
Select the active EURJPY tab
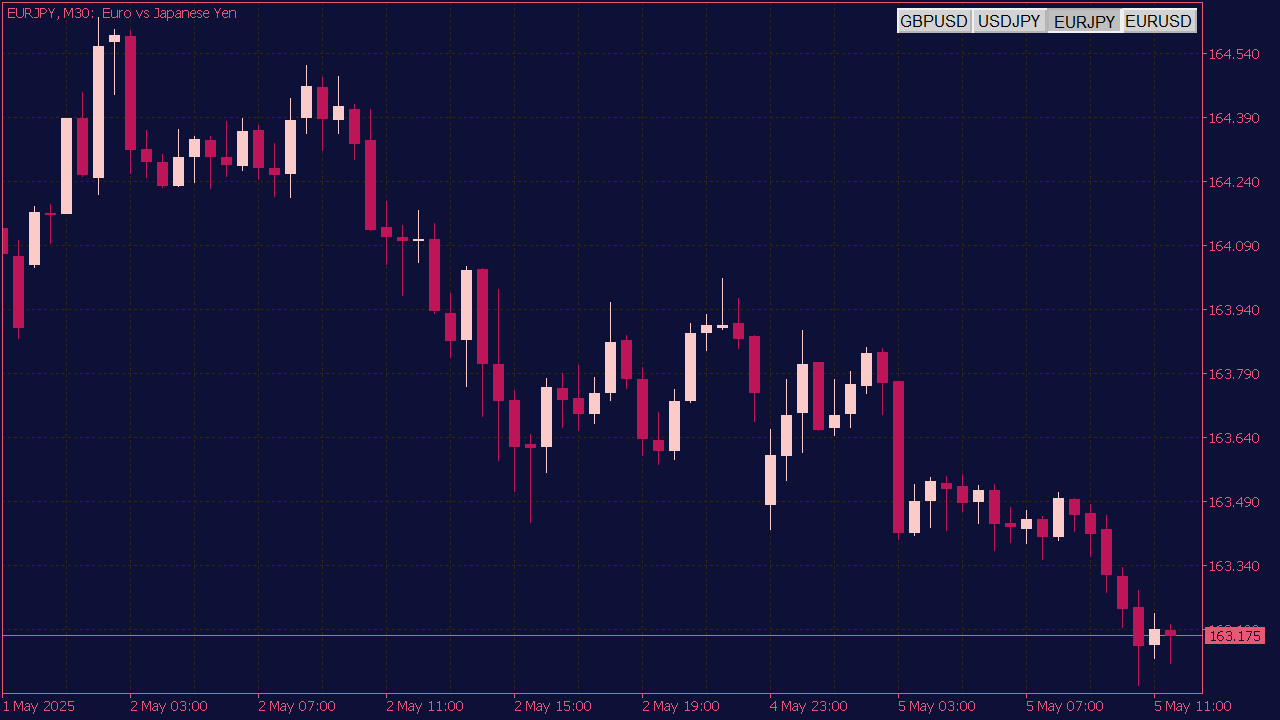[x=1083, y=20]
